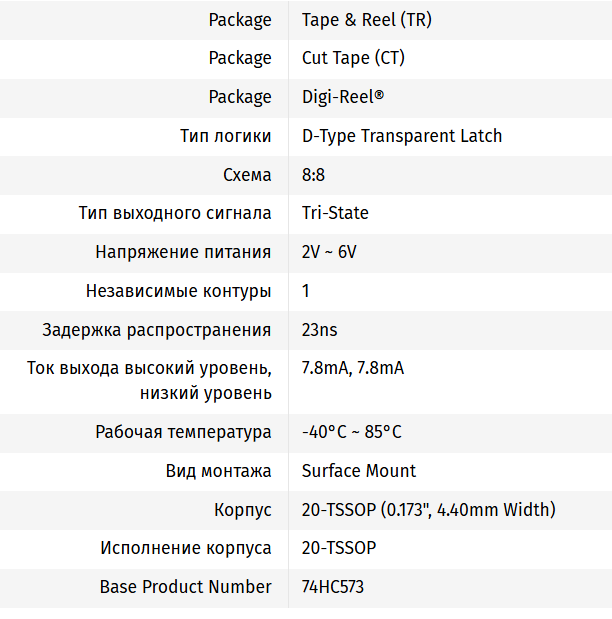Click the Исполнение корпуса label
Screen dimensions: 612x619
pyautogui.click(x=186, y=548)
